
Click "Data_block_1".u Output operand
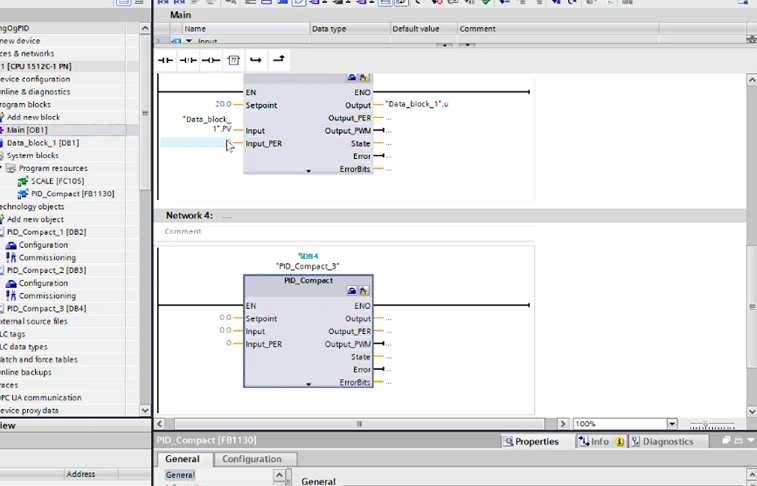(x=417, y=104)
